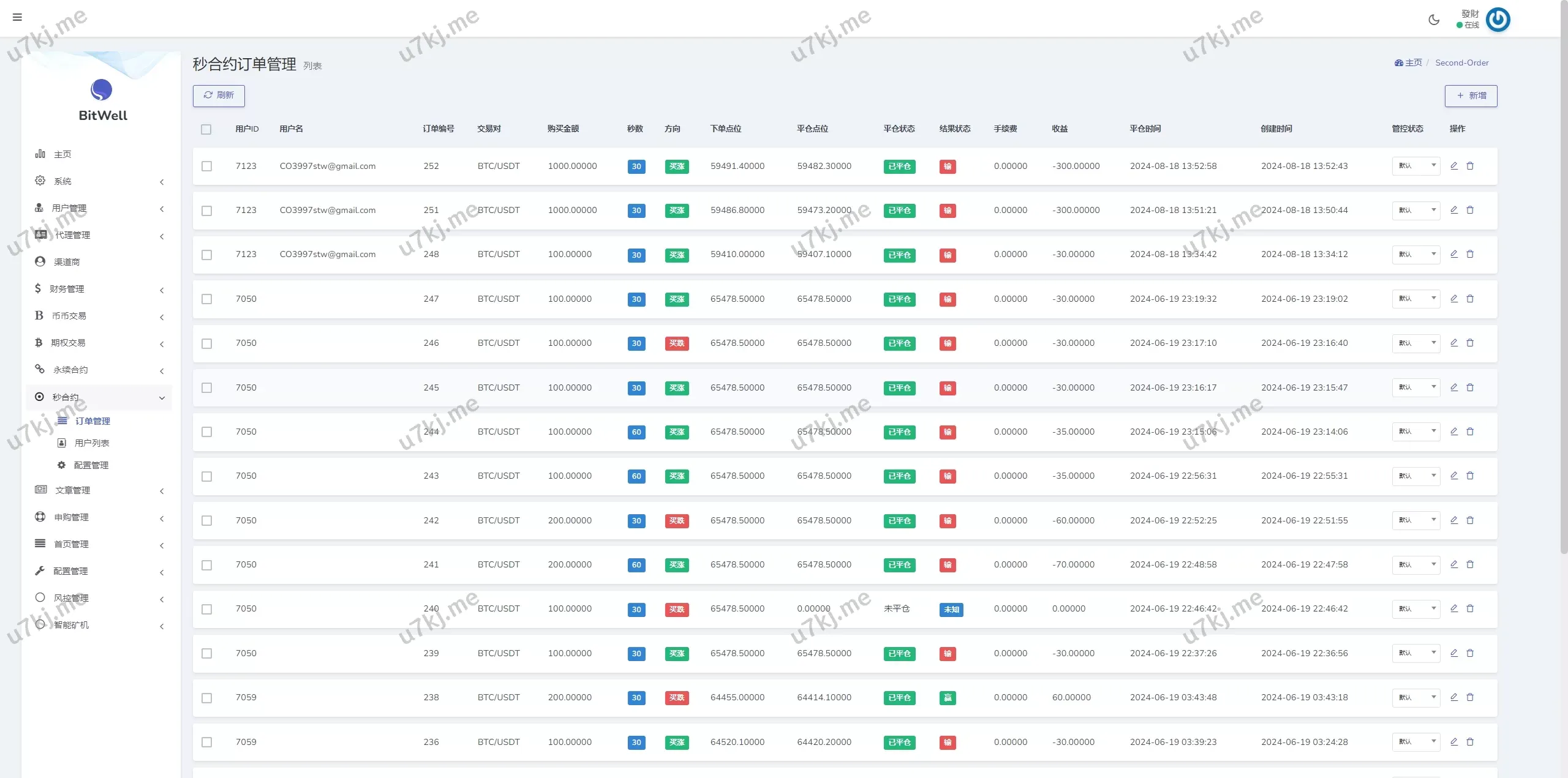Click the 刷新 refresh button
The width and height of the screenshot is (1568, 778).
point(219,95)
